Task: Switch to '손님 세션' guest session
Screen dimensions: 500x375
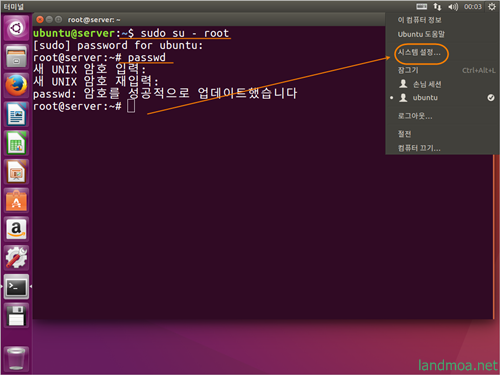Action: pos(442,84)
